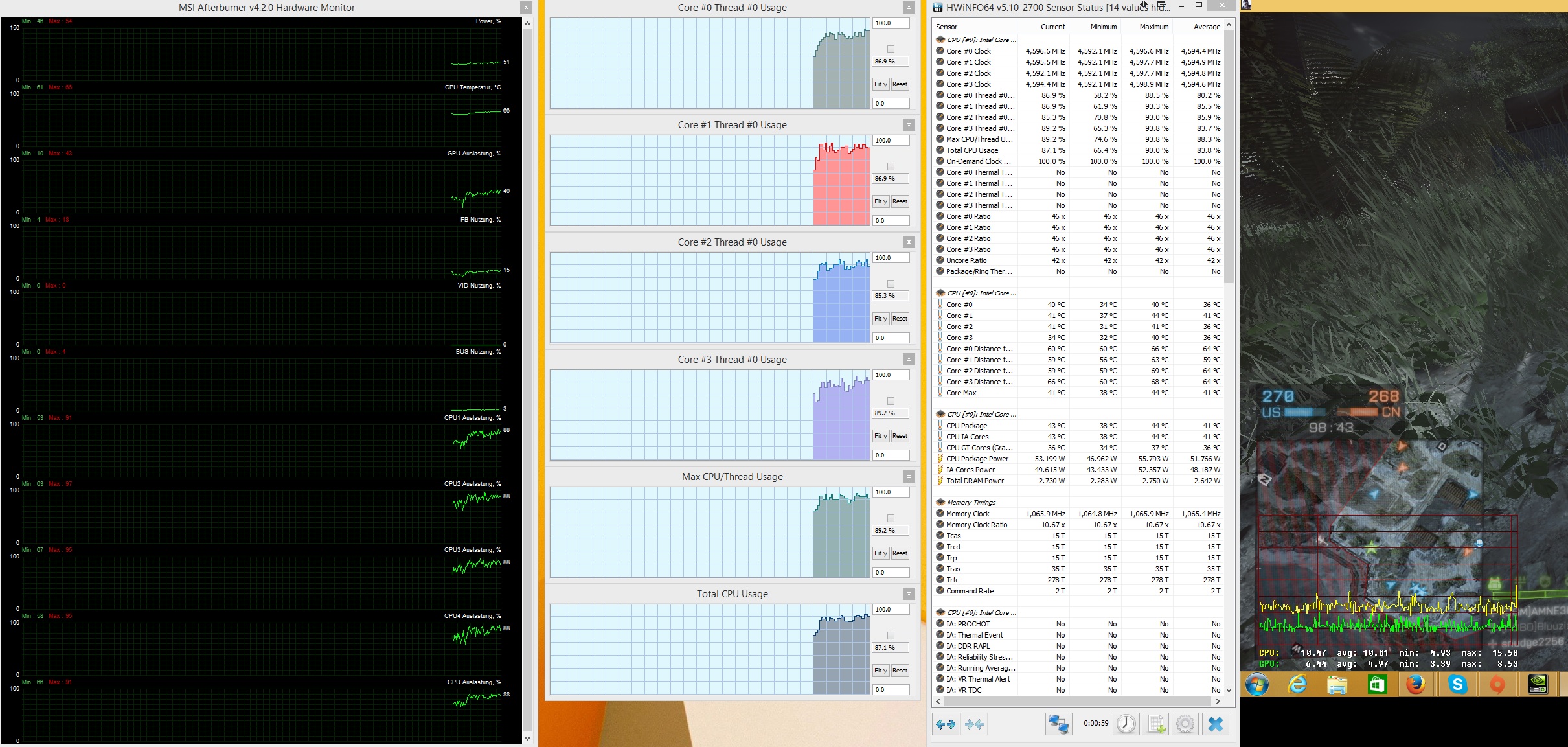Open HWiNFO sensor settings gear icon
Screen dimensions: 1568x747
pyautogui.click(x=1185, y=724)
